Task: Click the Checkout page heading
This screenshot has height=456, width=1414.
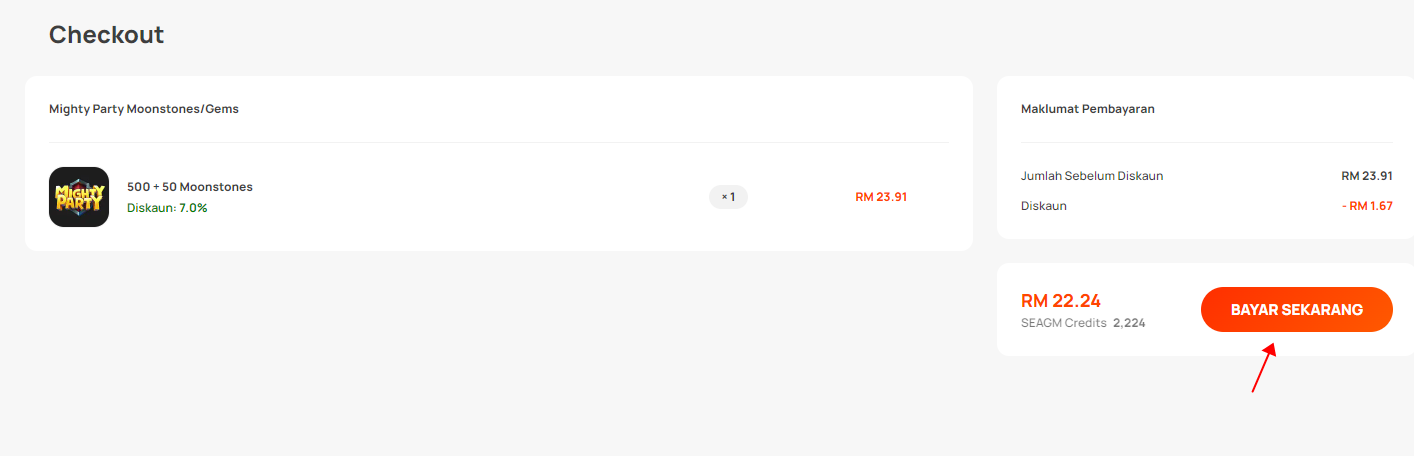Action: pos(106,35)
